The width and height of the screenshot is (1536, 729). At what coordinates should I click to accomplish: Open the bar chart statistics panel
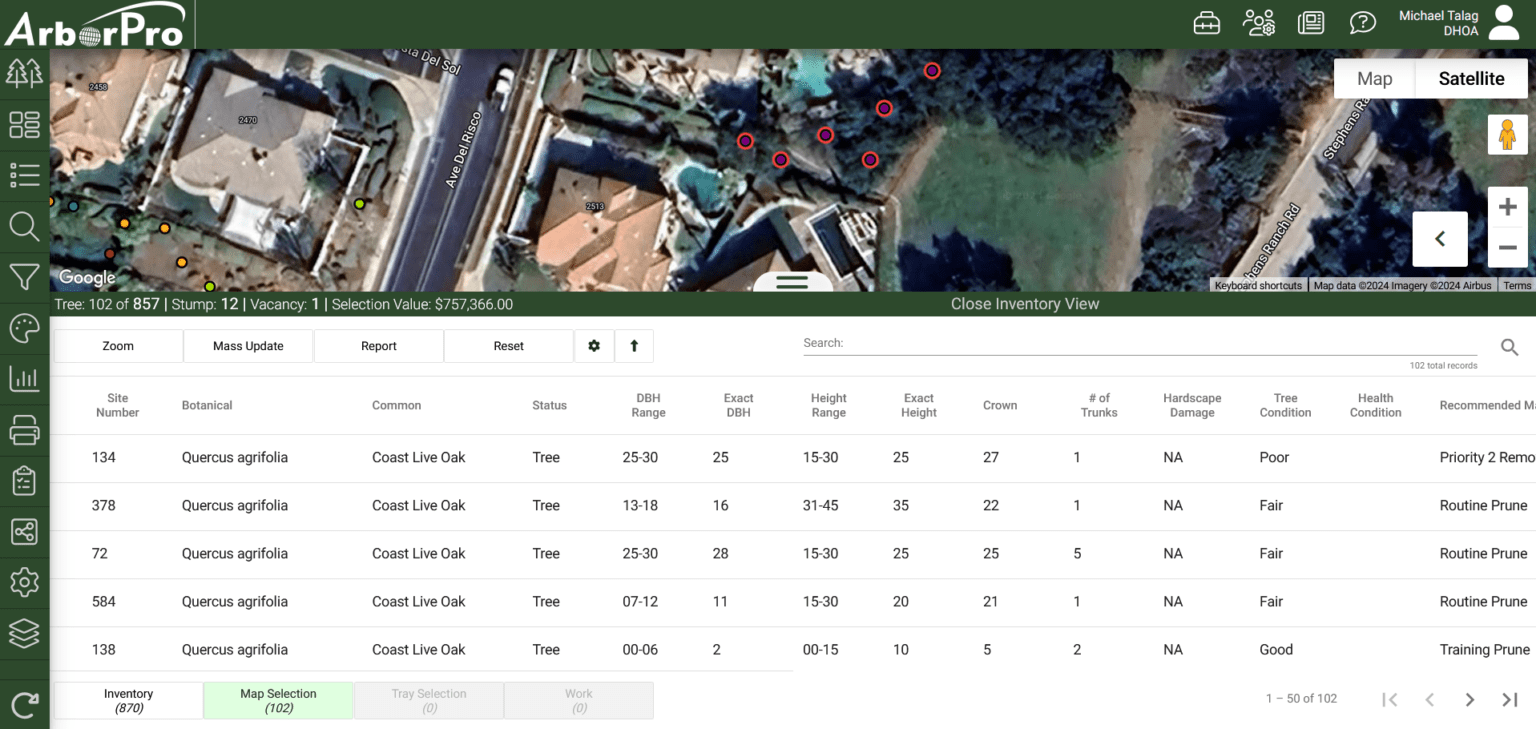(24, 379)
